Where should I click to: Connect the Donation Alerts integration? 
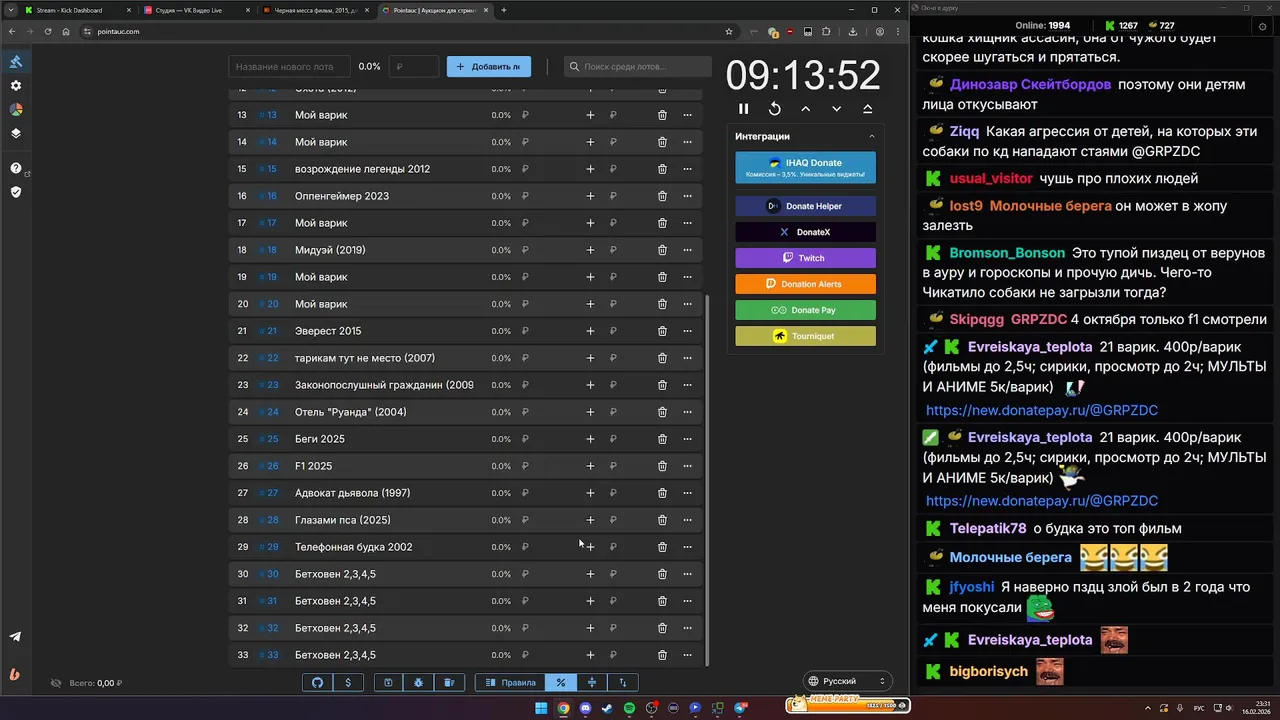pos(805,284)
